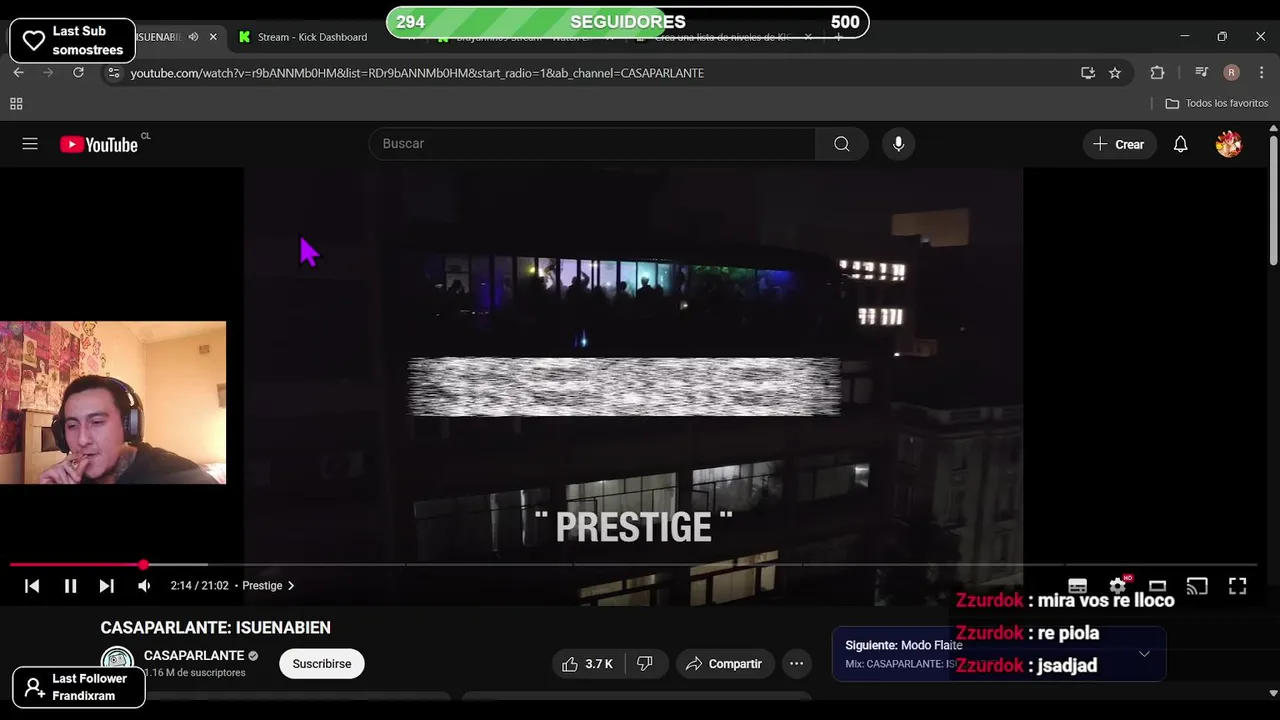Pause the playing video

coord(70,586)
